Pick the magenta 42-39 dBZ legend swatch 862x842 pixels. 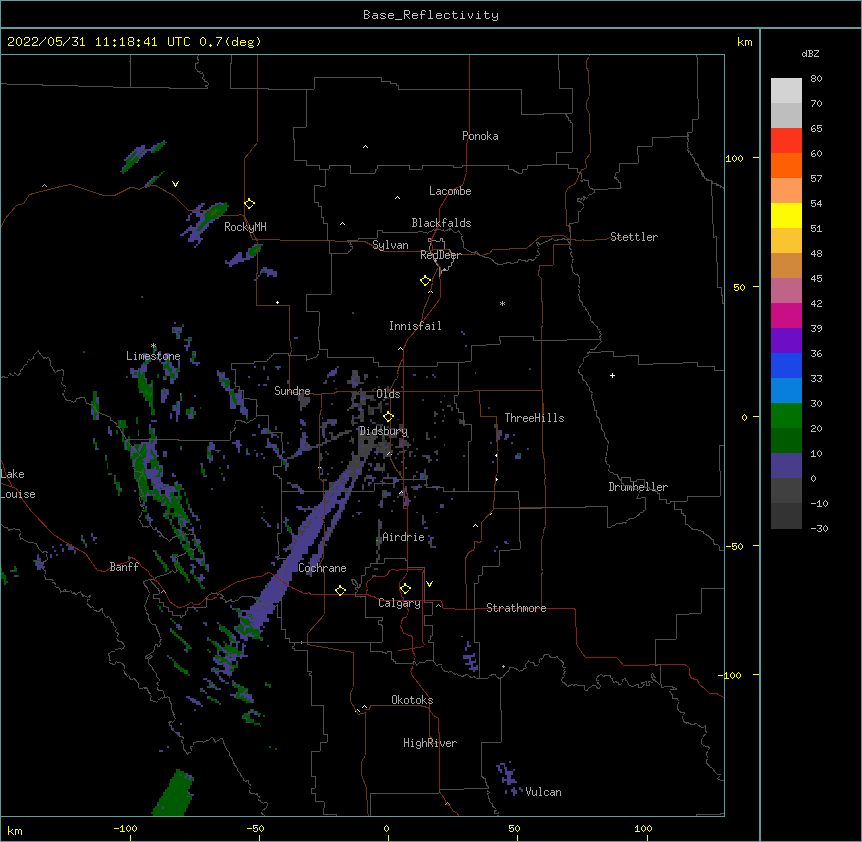pos(786,316)
